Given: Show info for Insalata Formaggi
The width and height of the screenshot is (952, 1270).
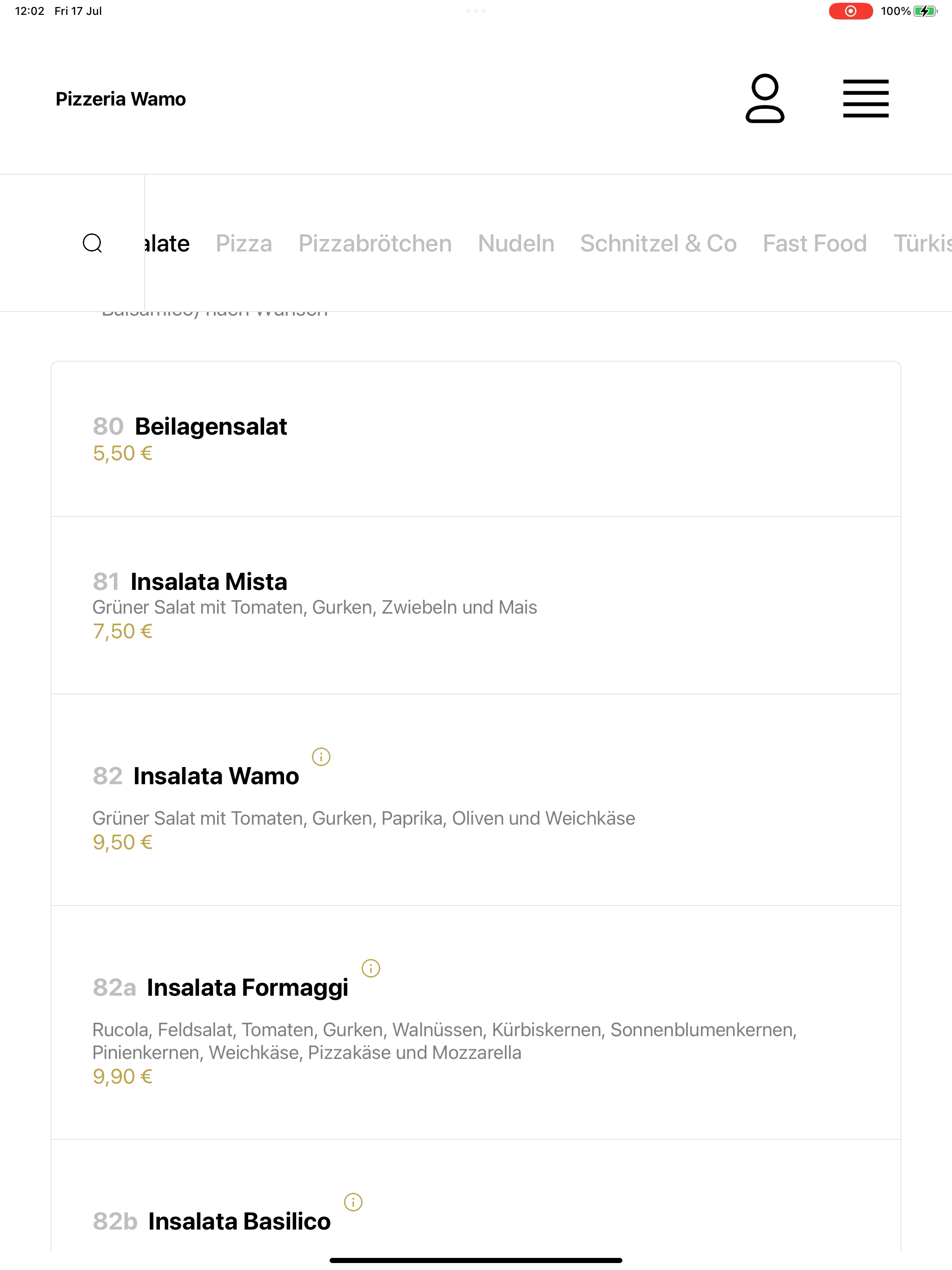Looking at the screenshot, I should pyautogui.click(x=371, y=969).
